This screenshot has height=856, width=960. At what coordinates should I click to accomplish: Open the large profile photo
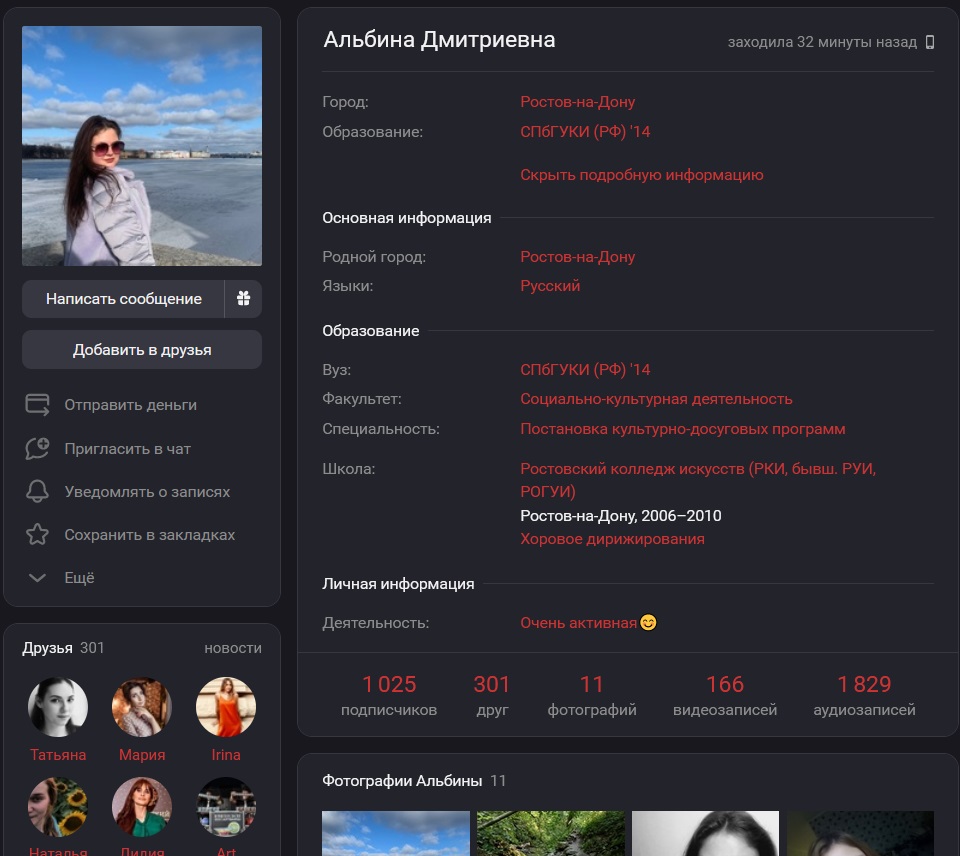[142, 146]
